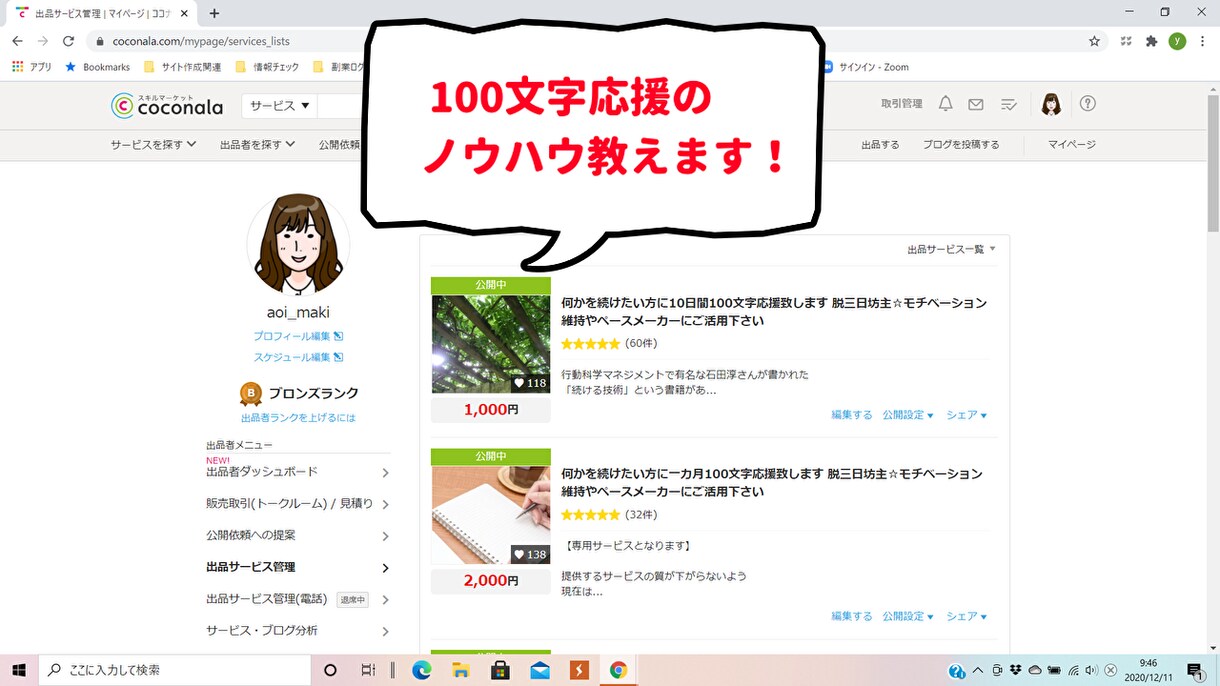Click favorites count heart 138
Viewport: 1220px width, 686px height.
coord(530,554)
